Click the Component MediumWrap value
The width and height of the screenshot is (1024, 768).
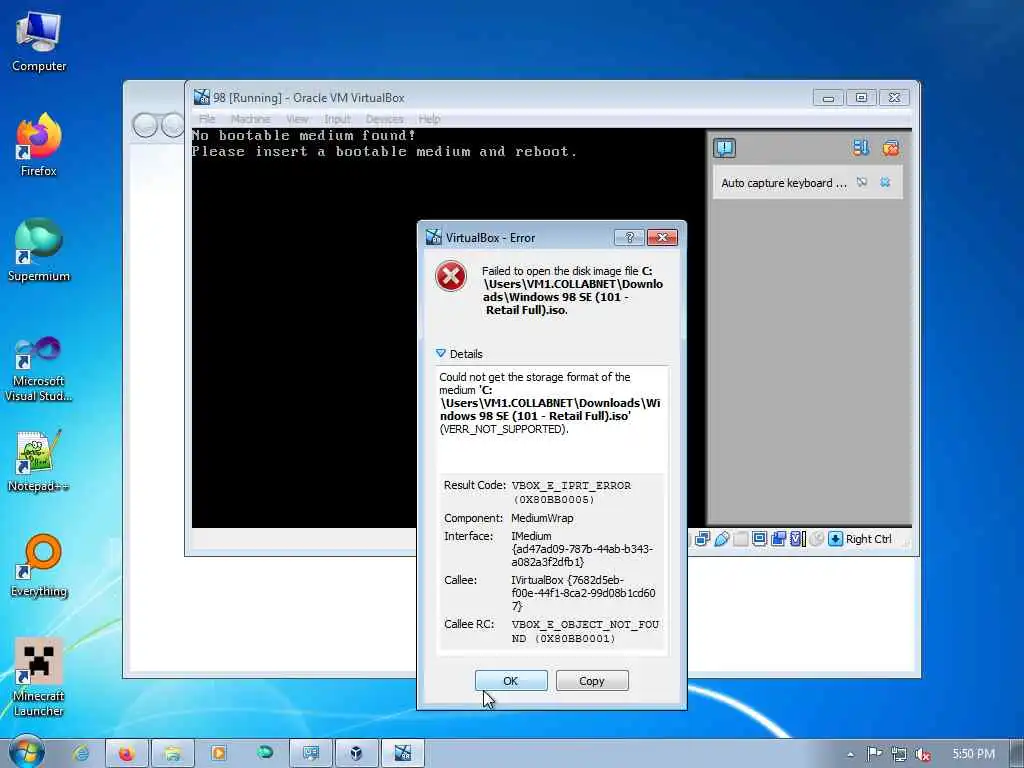point(542,518)
